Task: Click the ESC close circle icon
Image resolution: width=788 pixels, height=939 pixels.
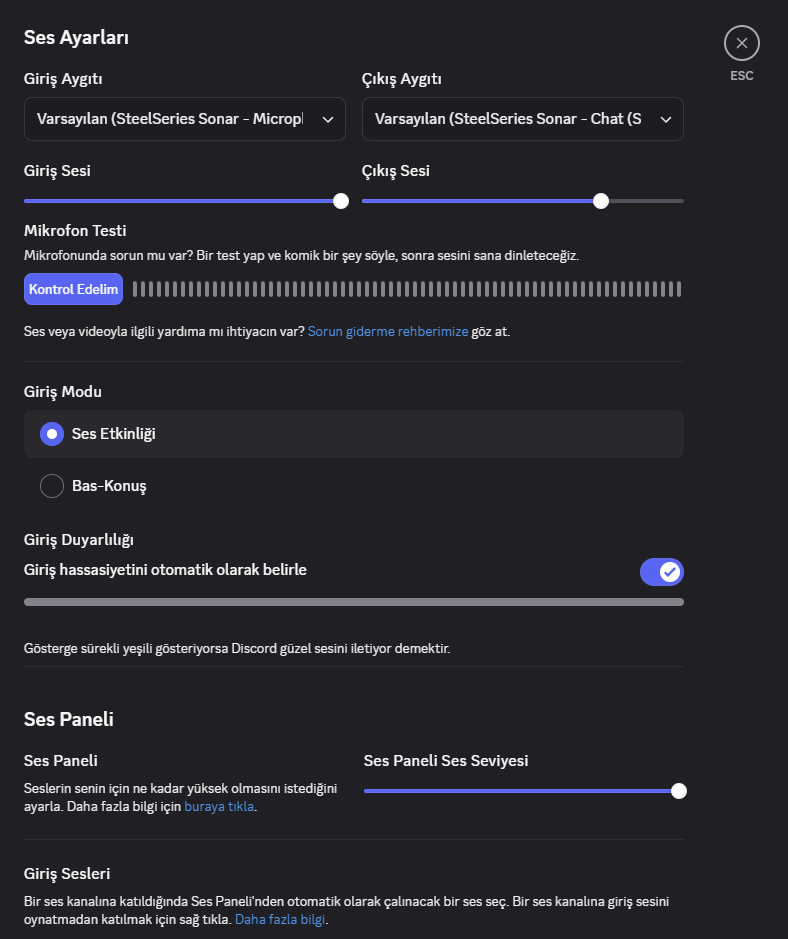Action: [x=741, y=43]
